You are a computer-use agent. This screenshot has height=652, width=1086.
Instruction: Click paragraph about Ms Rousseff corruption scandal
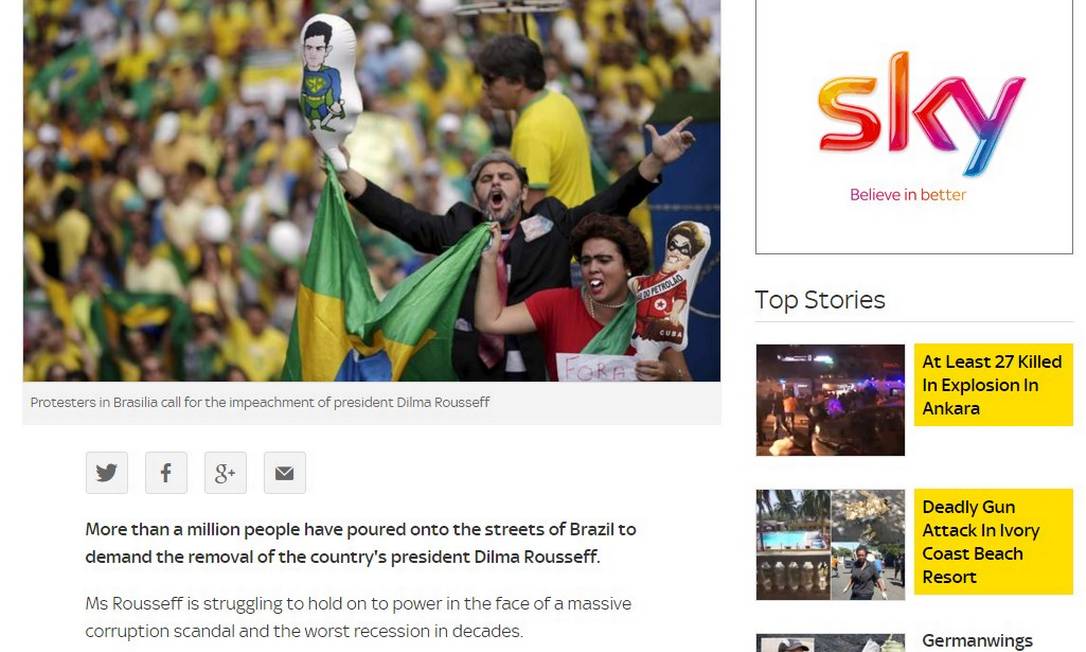coord(358,617)
